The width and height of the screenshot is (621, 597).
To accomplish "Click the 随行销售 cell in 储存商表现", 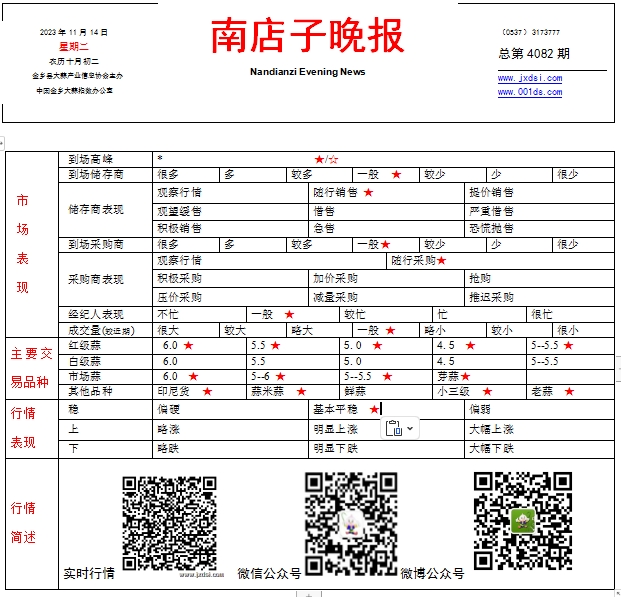I will click(386, 193).
